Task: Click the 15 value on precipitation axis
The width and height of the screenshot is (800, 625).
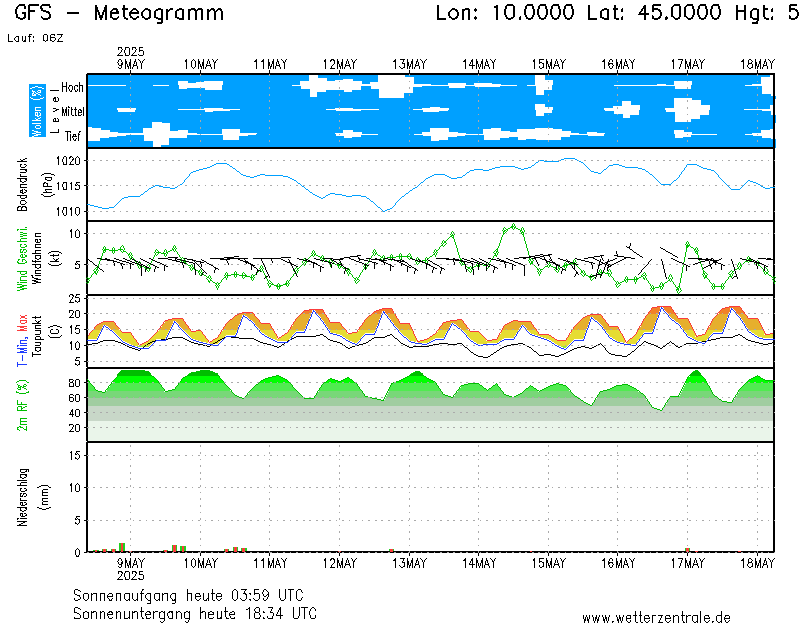Action: [x=75, y=455]
